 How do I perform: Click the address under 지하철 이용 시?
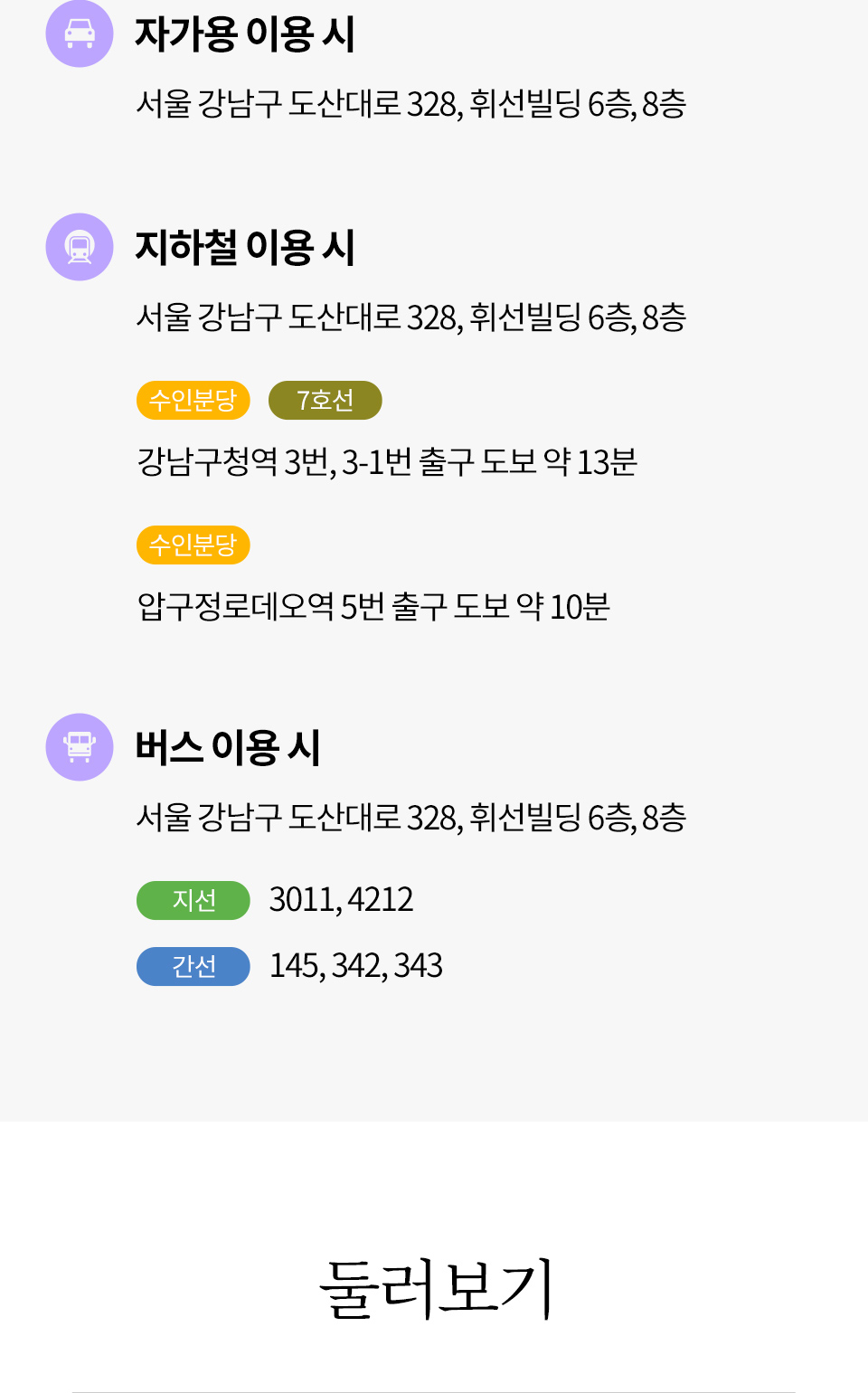411,317
